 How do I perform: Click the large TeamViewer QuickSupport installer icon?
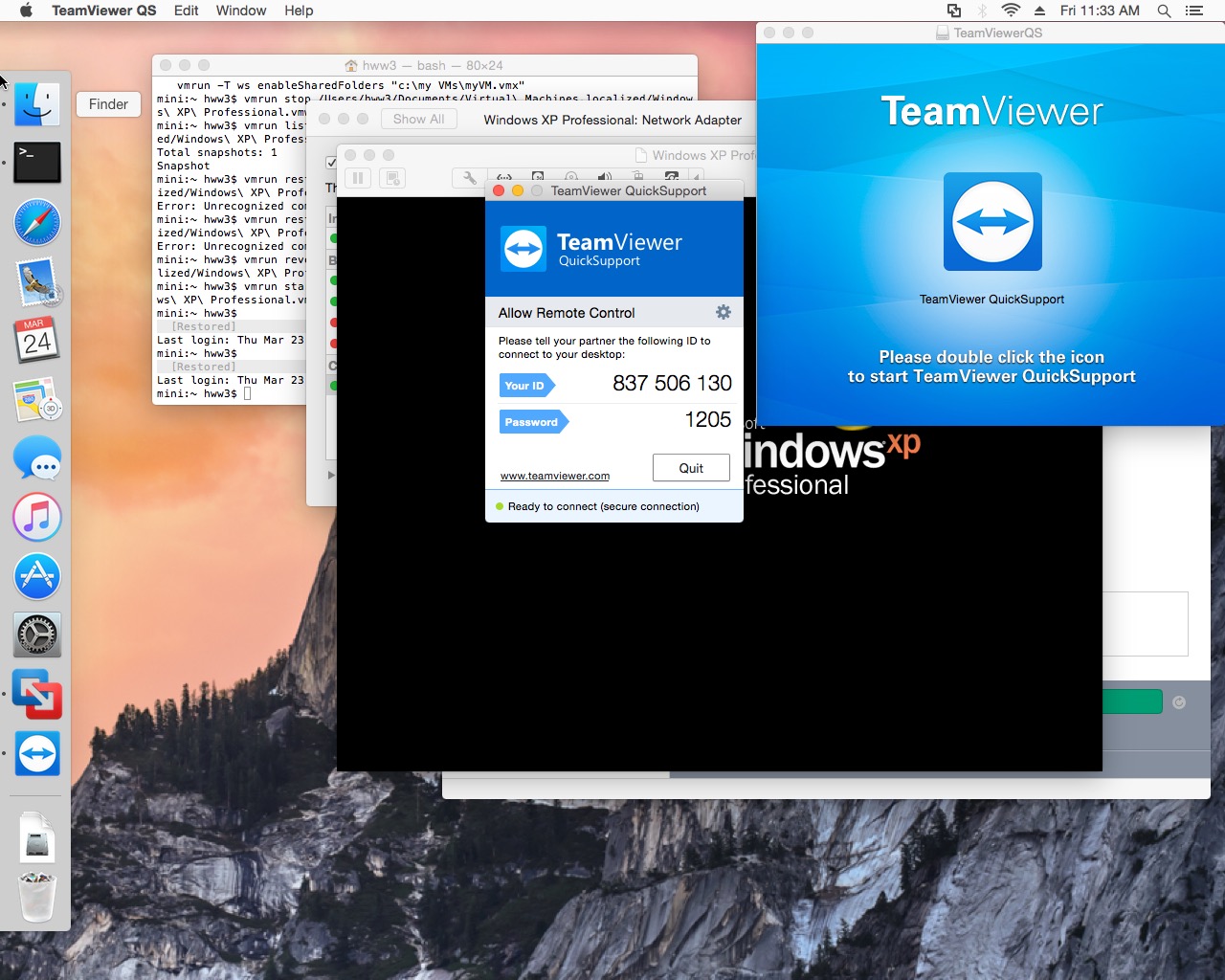click(992, 222)
